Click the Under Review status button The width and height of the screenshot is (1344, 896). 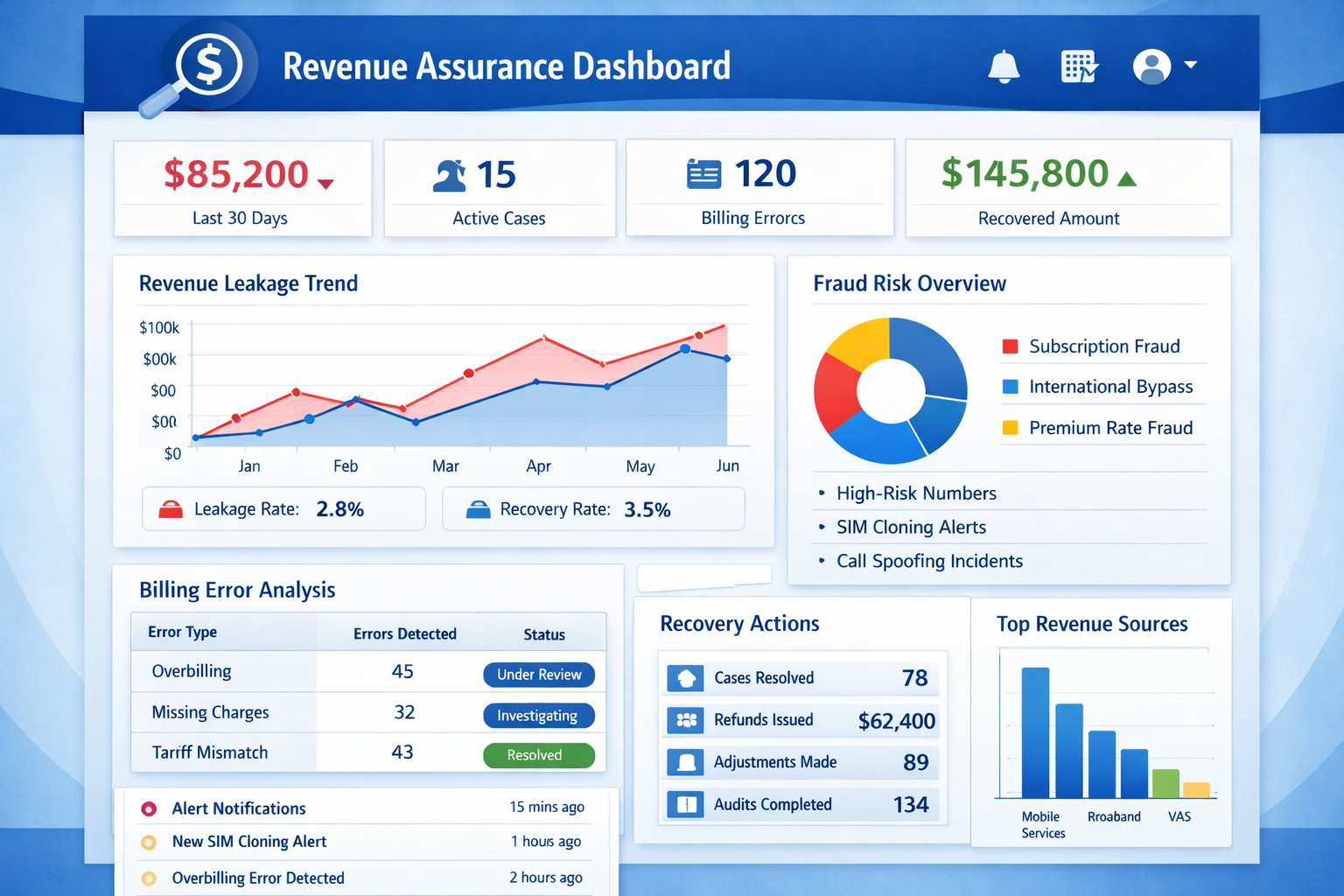539,675
